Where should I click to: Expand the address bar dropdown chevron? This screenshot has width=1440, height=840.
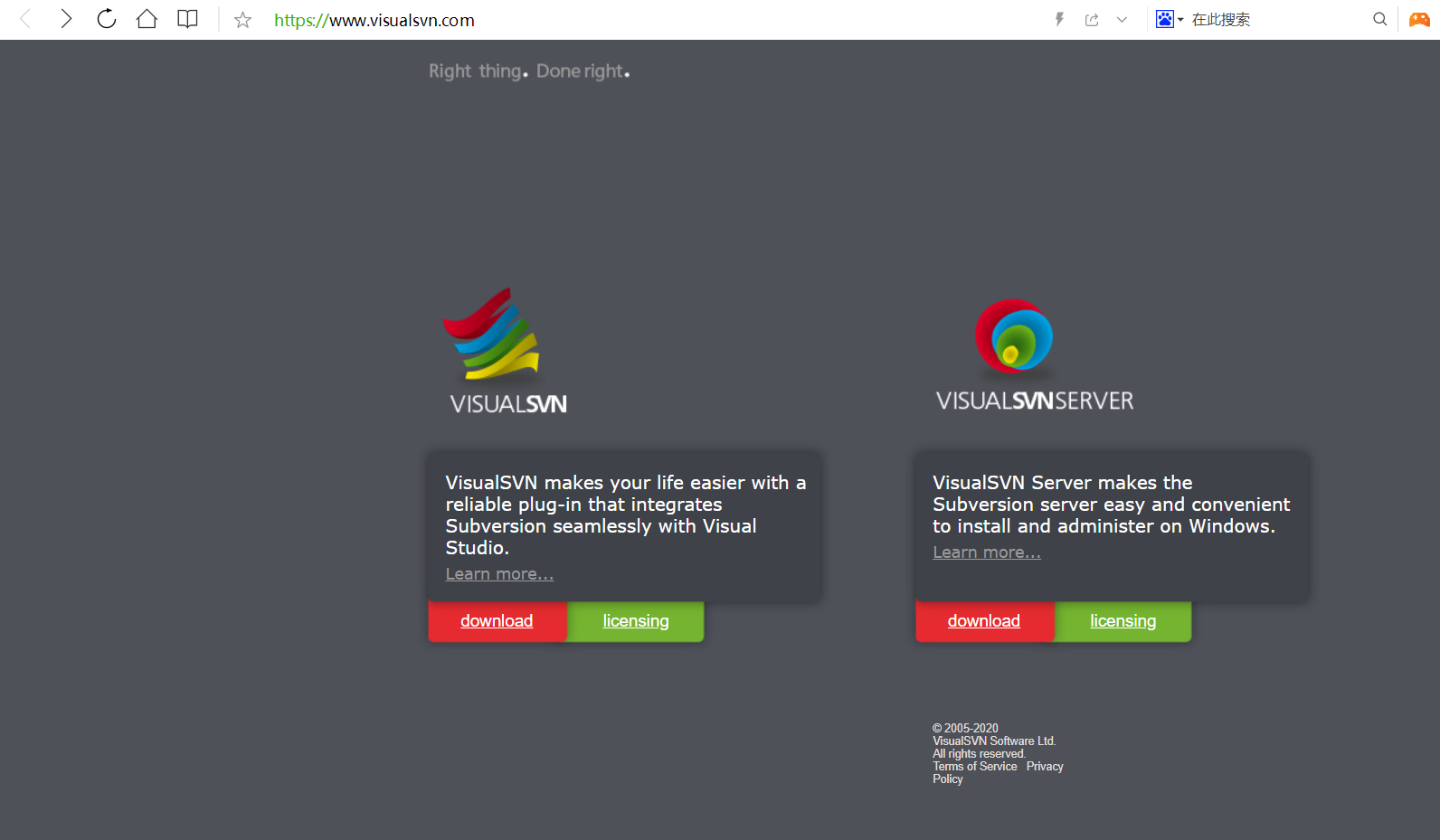(x=1122, y=20)
